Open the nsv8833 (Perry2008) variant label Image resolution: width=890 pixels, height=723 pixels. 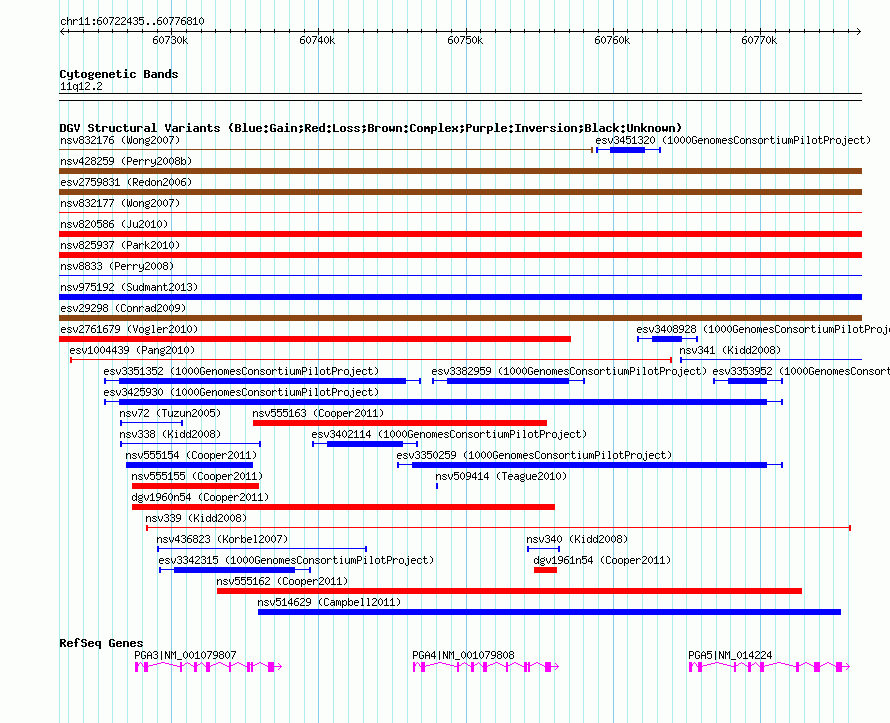pyautogui.click(x=117, y=266)
